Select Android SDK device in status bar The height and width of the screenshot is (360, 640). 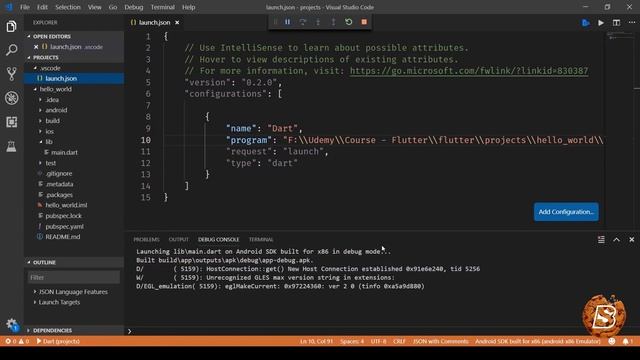click(538, 341)
